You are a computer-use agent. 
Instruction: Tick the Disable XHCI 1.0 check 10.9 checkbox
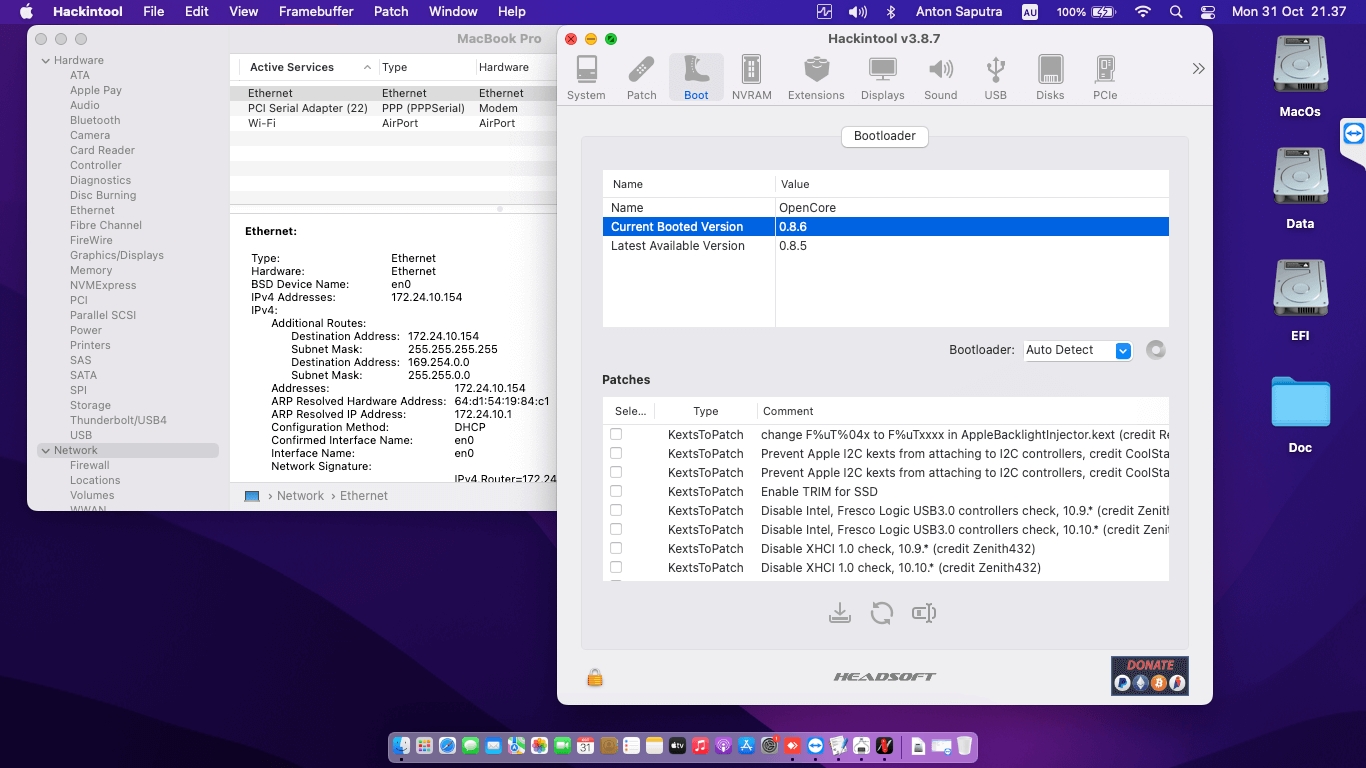click(x=616, y=548)
